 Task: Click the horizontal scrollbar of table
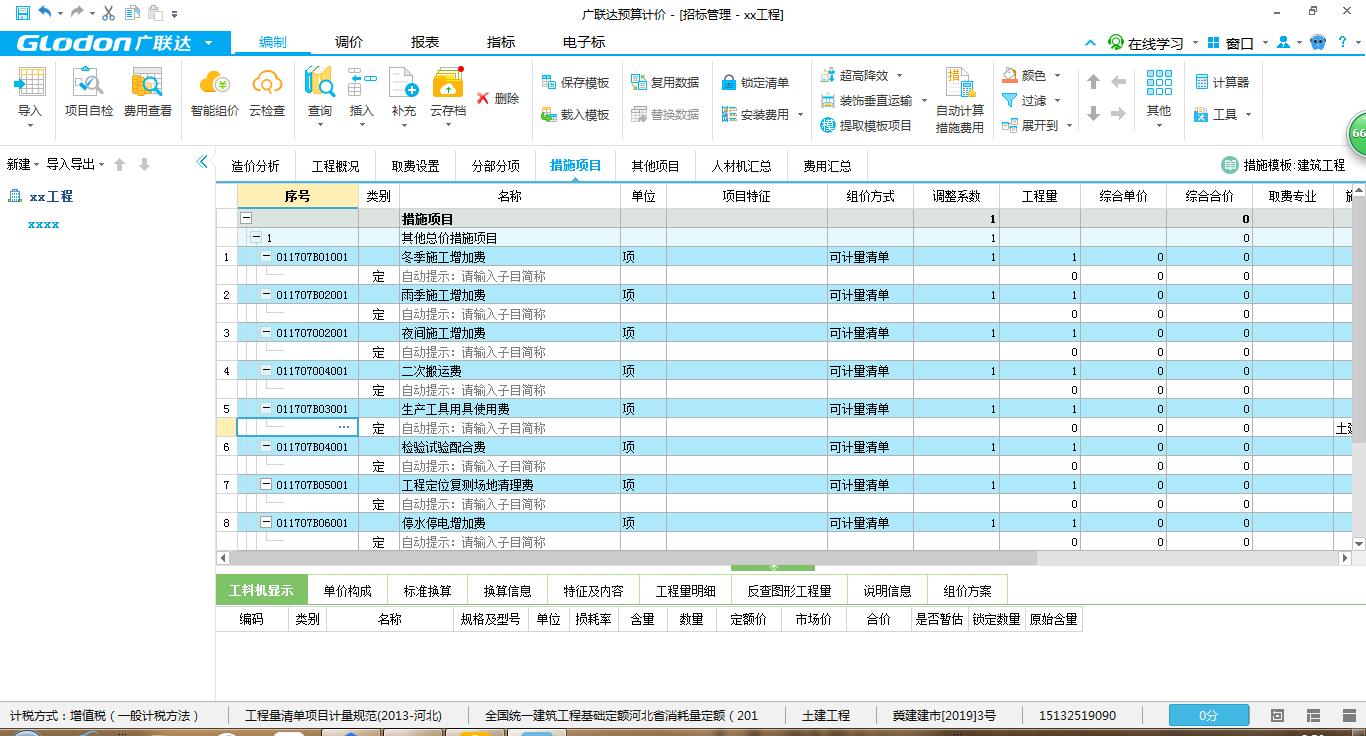pos(633,558)
